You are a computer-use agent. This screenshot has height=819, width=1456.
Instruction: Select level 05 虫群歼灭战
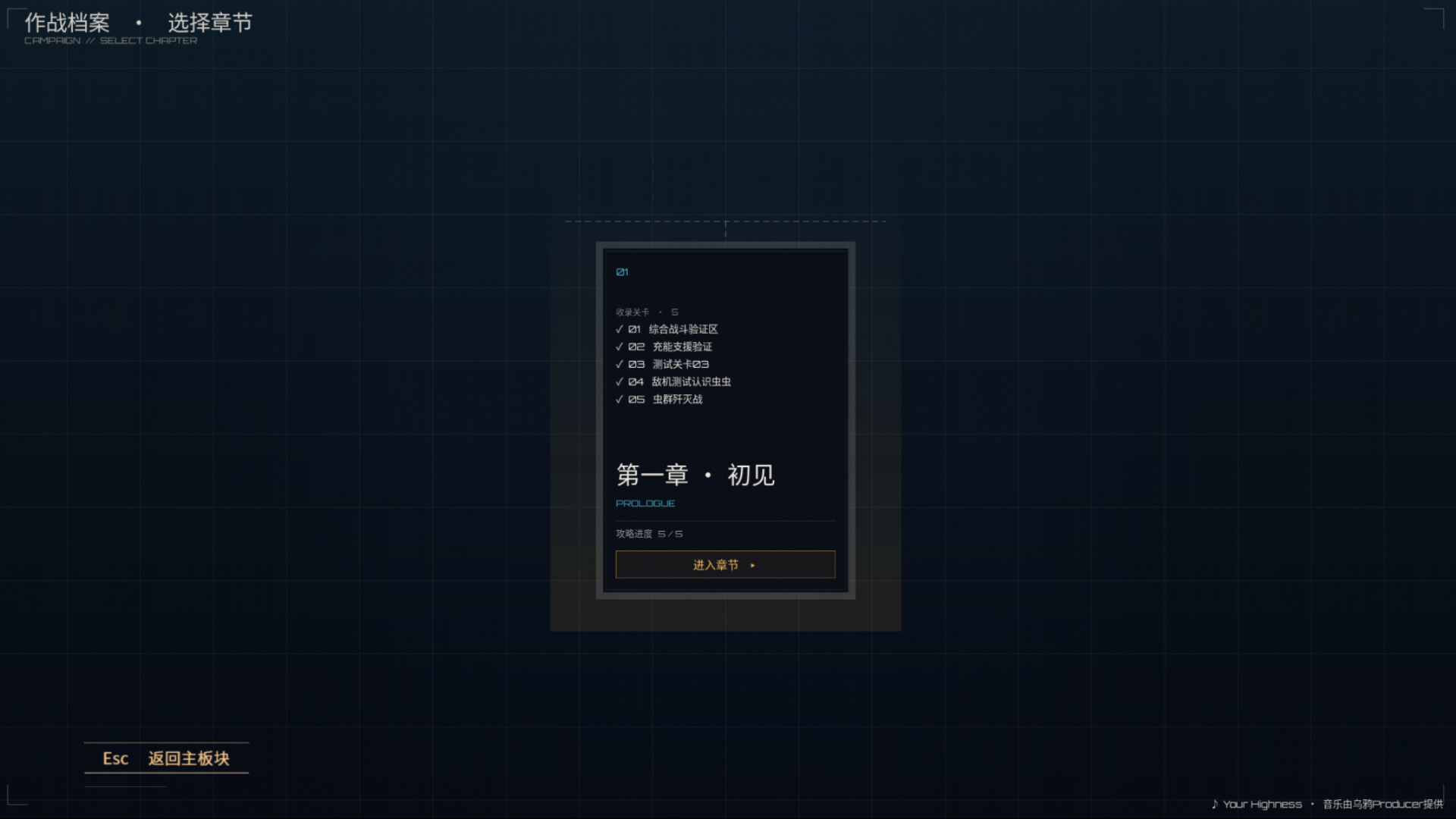659,399
